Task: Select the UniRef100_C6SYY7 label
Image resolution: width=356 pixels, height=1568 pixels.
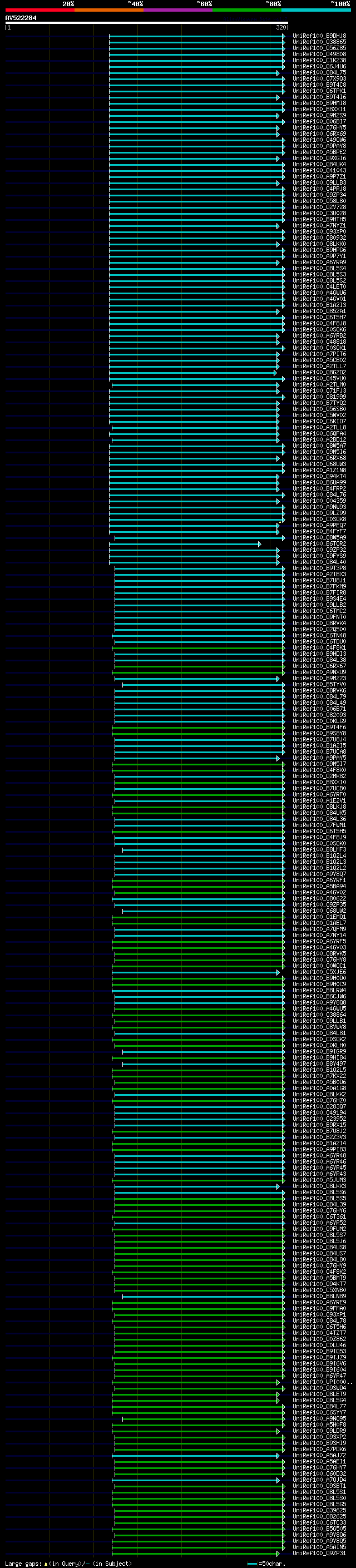Action: click(319, 1413)
